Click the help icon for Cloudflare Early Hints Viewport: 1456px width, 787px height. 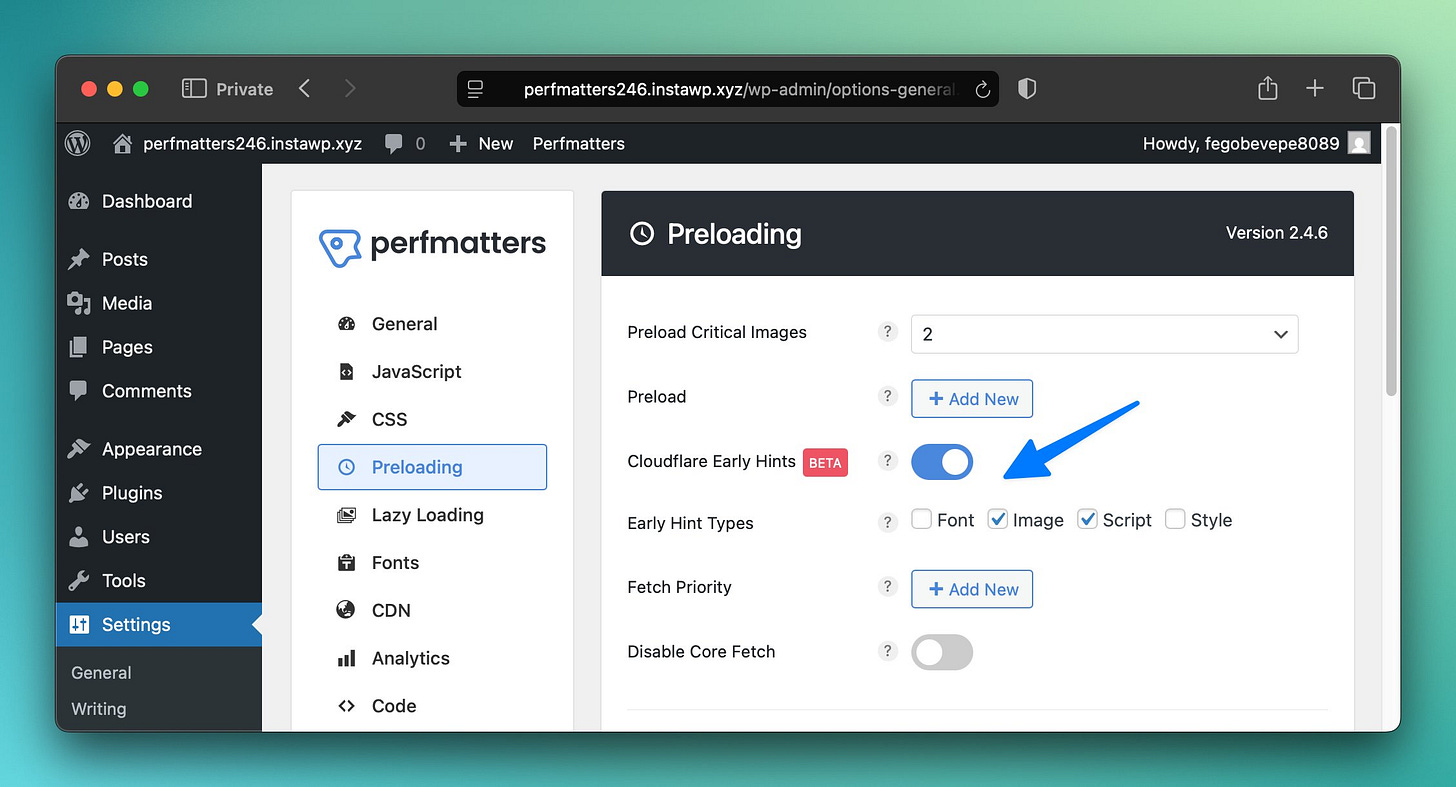pos(887,461)
